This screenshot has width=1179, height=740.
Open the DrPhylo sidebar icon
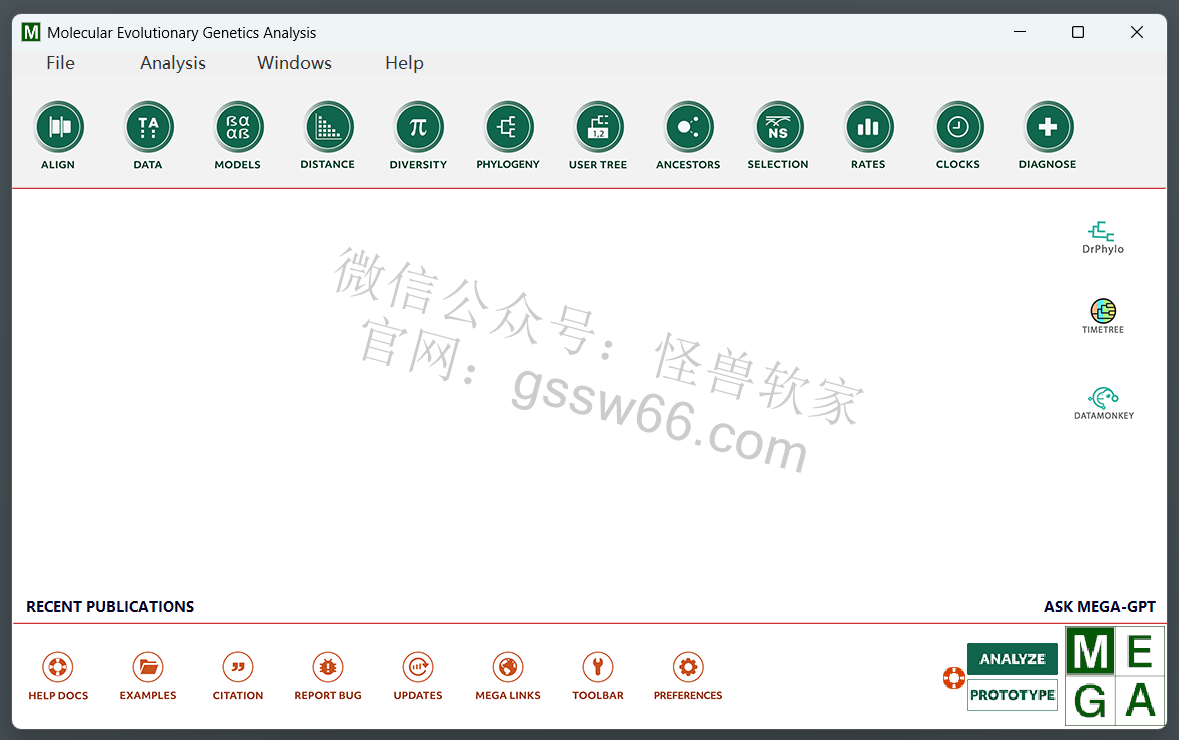[x=1102, y=238]
